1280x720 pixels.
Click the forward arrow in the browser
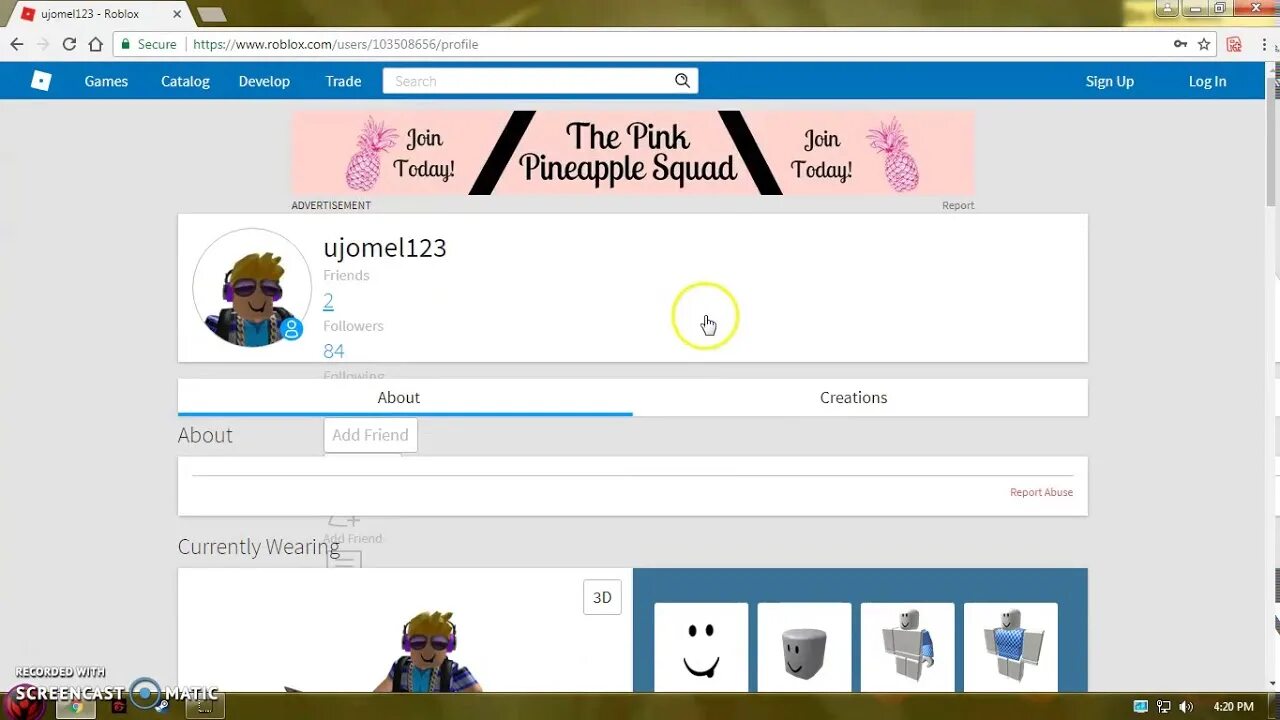42,44
